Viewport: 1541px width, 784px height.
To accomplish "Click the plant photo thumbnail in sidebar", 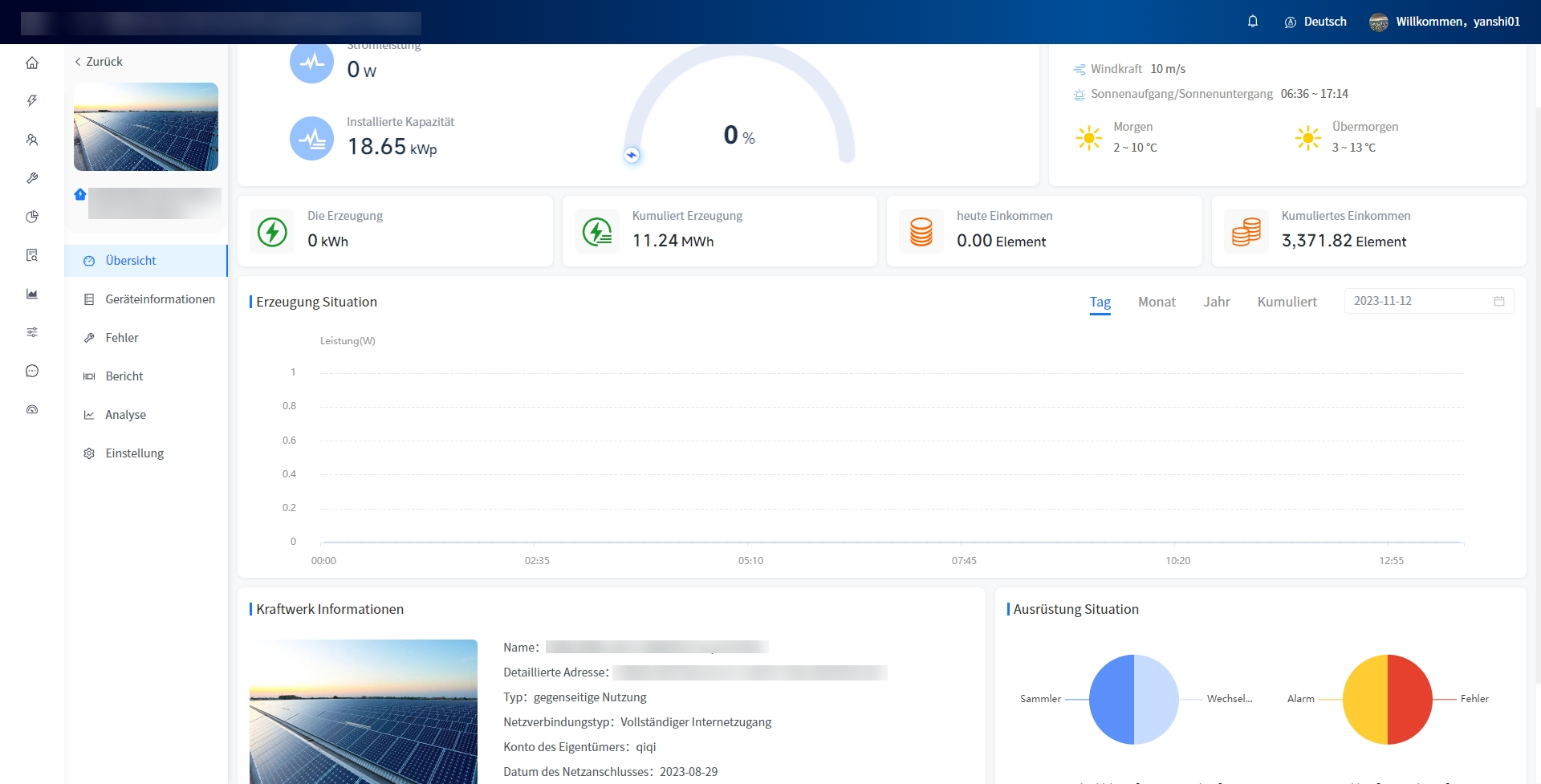I will (x=146, y=127).
